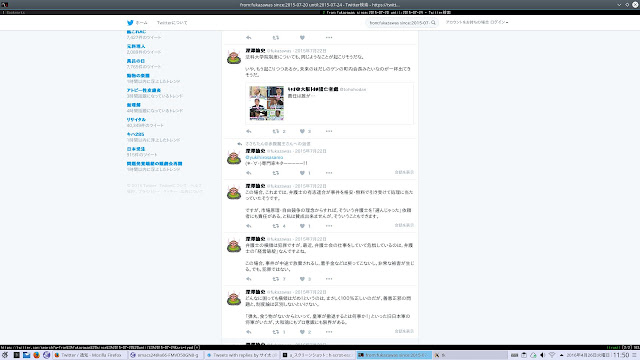The width and height of the screenshot is (640, 360).
Task: Open the ログイン login dropdown in the header
Action: pos(499,22)
